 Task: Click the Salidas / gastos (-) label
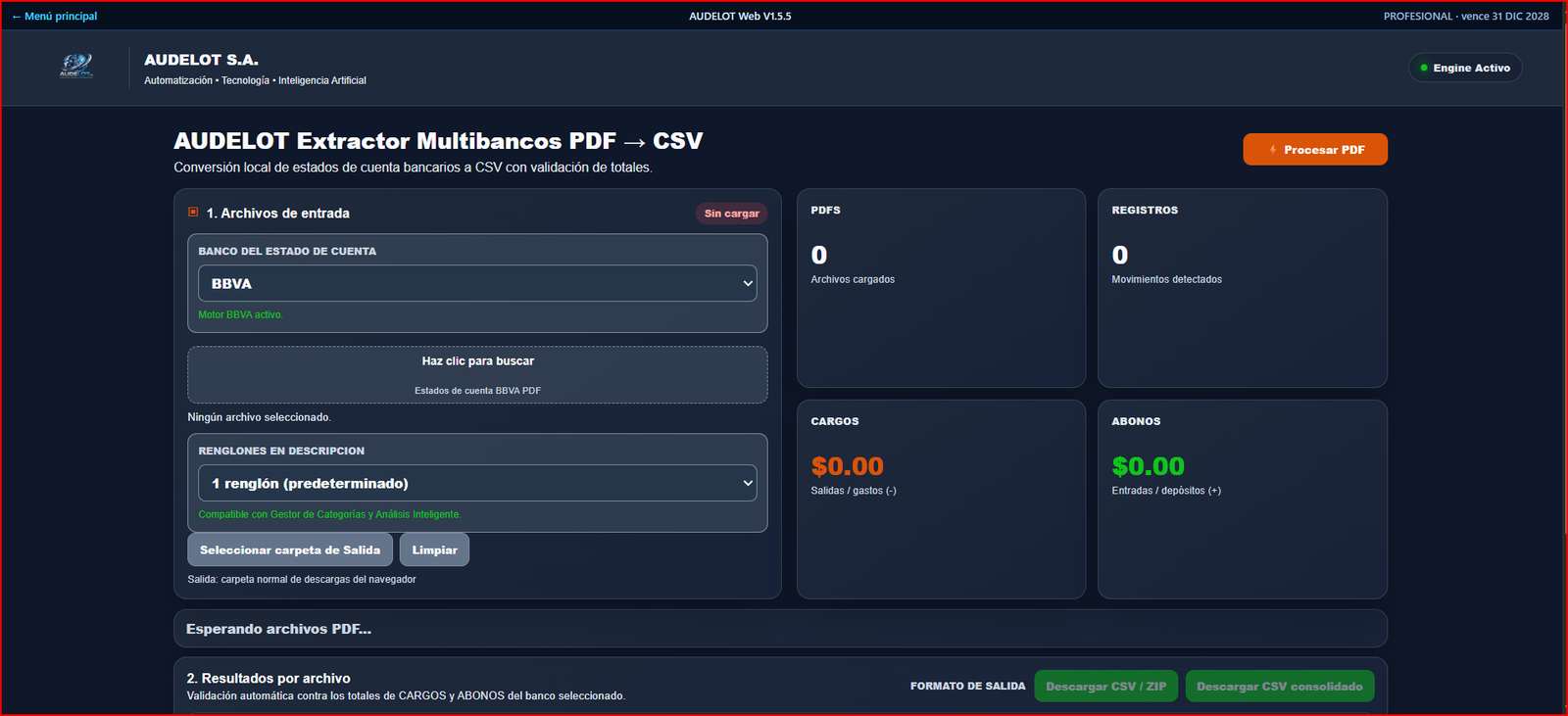tap(854, 491)
